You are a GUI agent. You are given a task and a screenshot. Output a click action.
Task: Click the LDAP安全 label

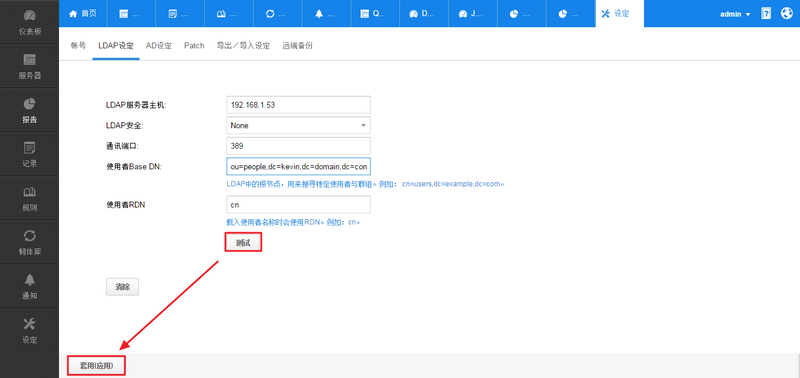click(124, 125)
